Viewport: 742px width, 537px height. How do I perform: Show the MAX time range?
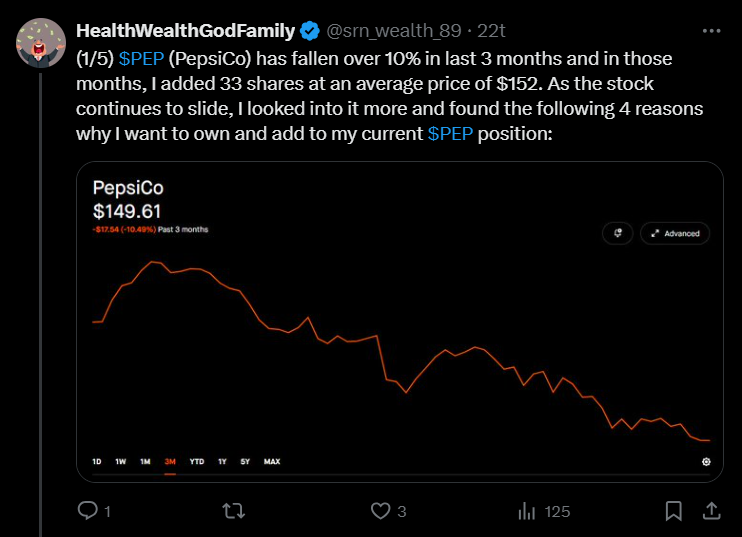click(272, 461)
